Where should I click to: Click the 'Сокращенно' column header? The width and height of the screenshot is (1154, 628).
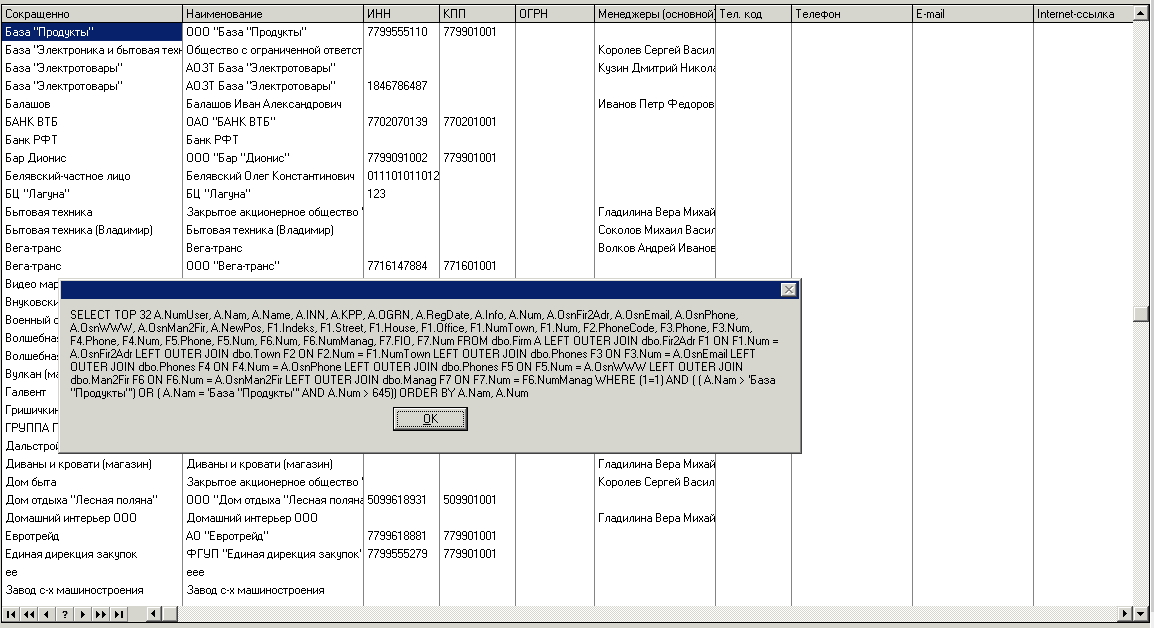click(91, 14)
